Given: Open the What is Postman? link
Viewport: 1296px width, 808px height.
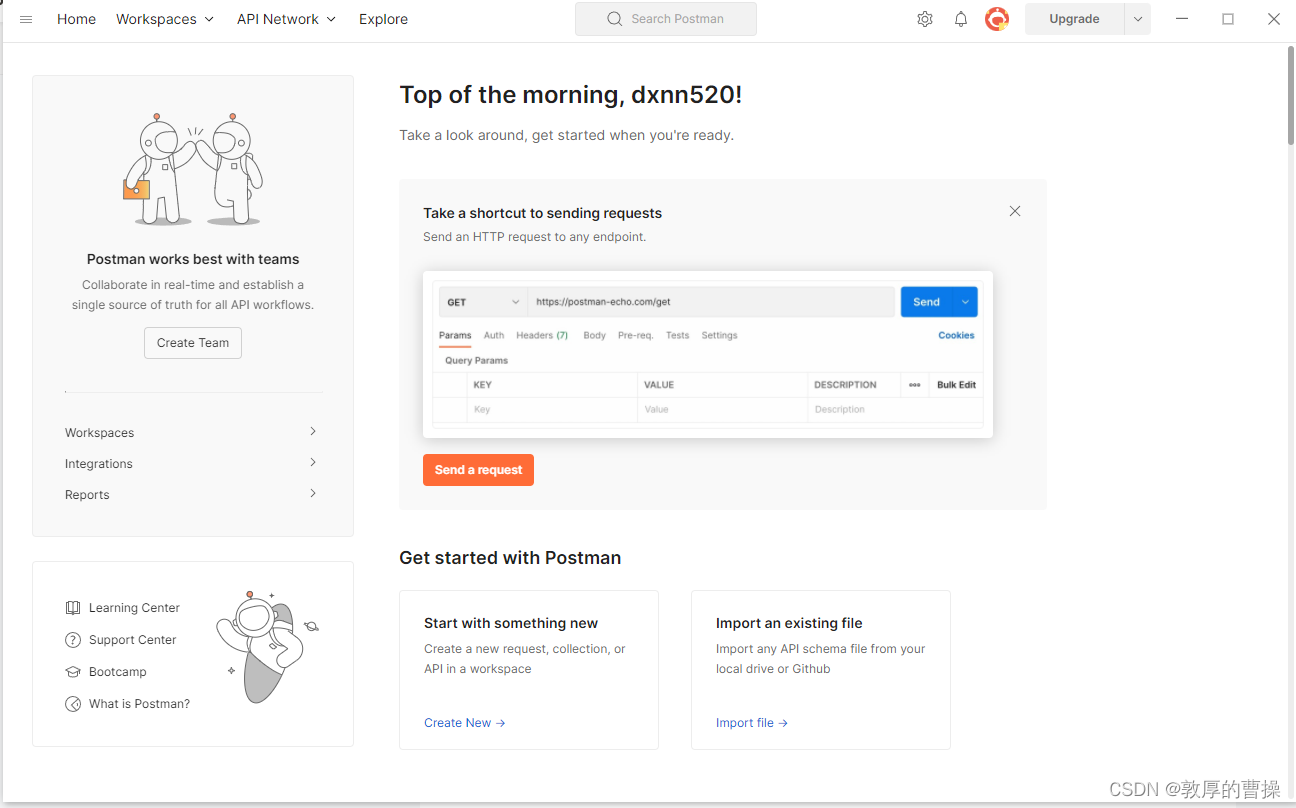Looking at the screenshot, I should (x=139, y=704).
